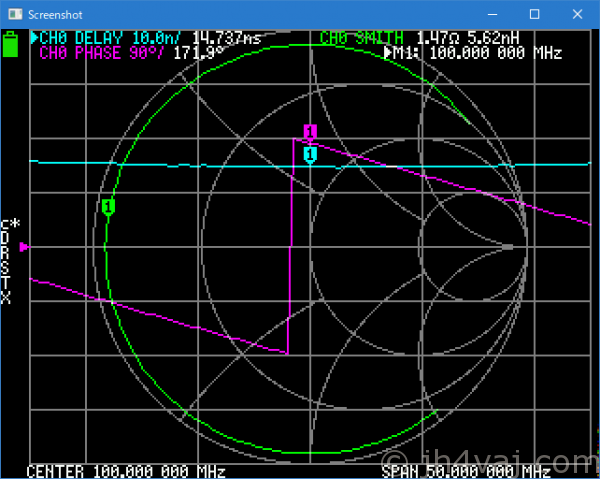600x479 pixels.
Task: Click the CENTER 100.000 000 MHz frequency field
Action: (x=125, y=470)
